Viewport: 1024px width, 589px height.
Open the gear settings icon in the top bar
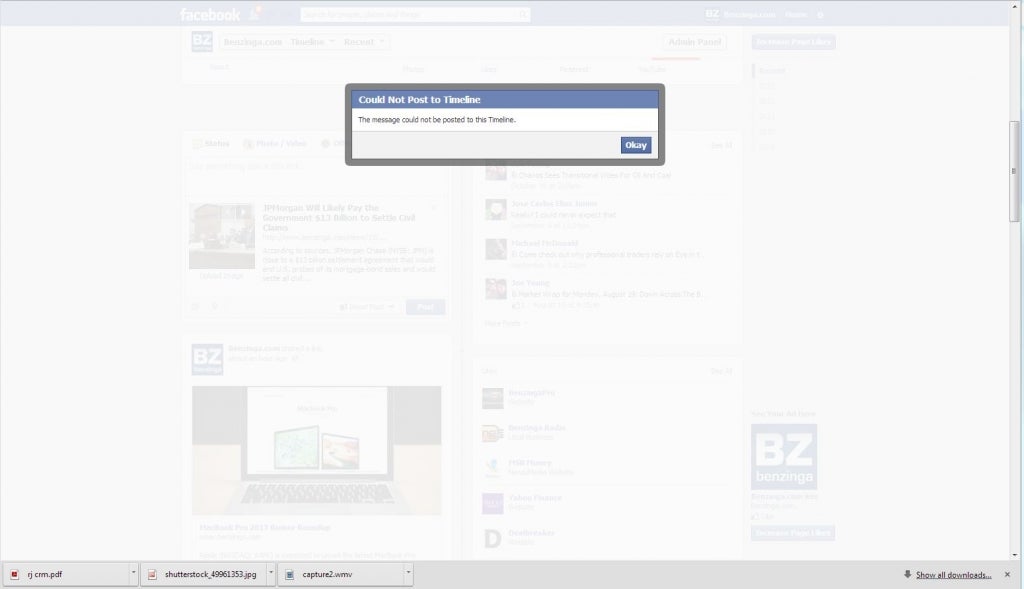coord(820,14)
